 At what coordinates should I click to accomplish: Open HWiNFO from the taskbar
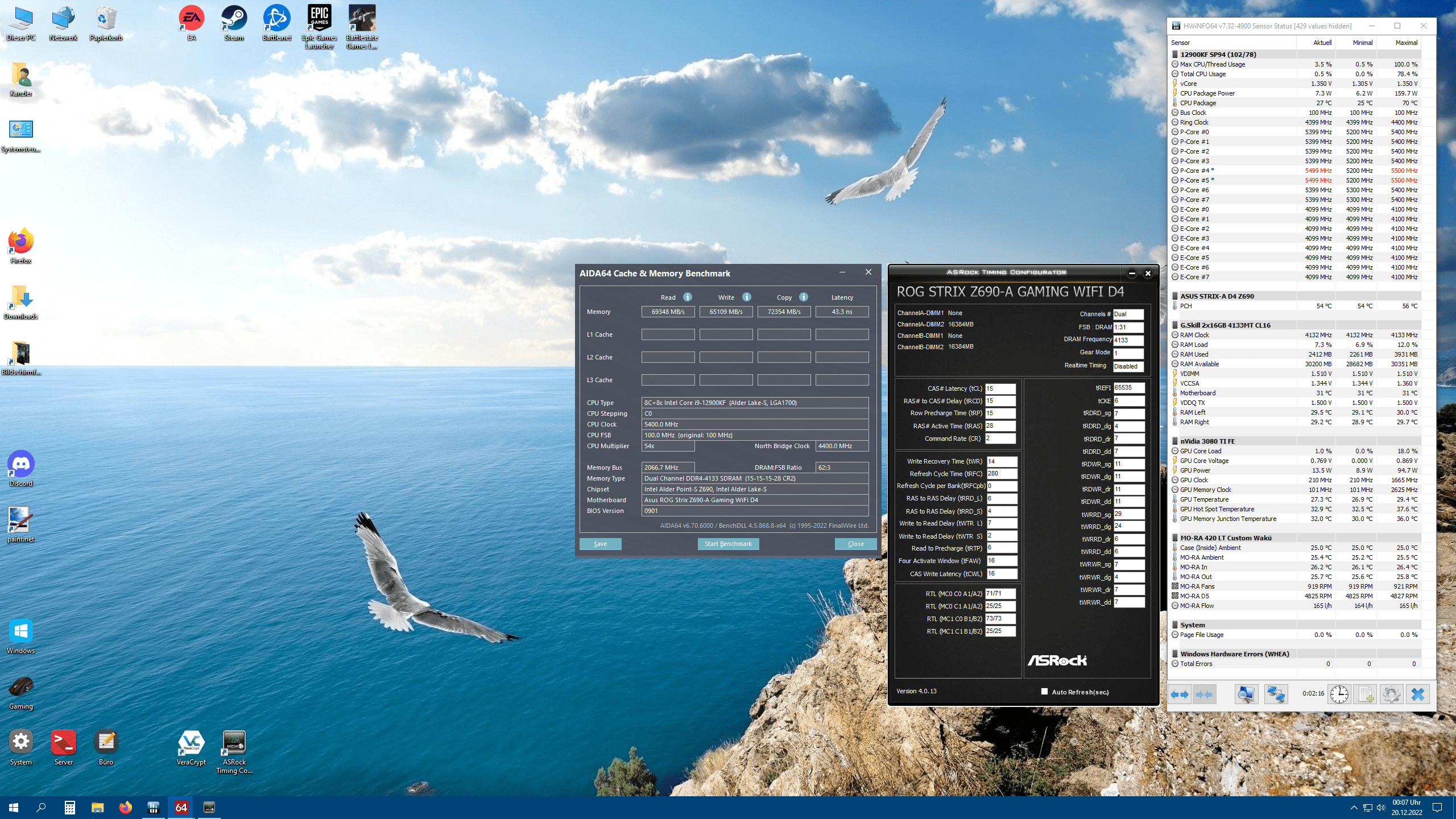tap(153, 807)
